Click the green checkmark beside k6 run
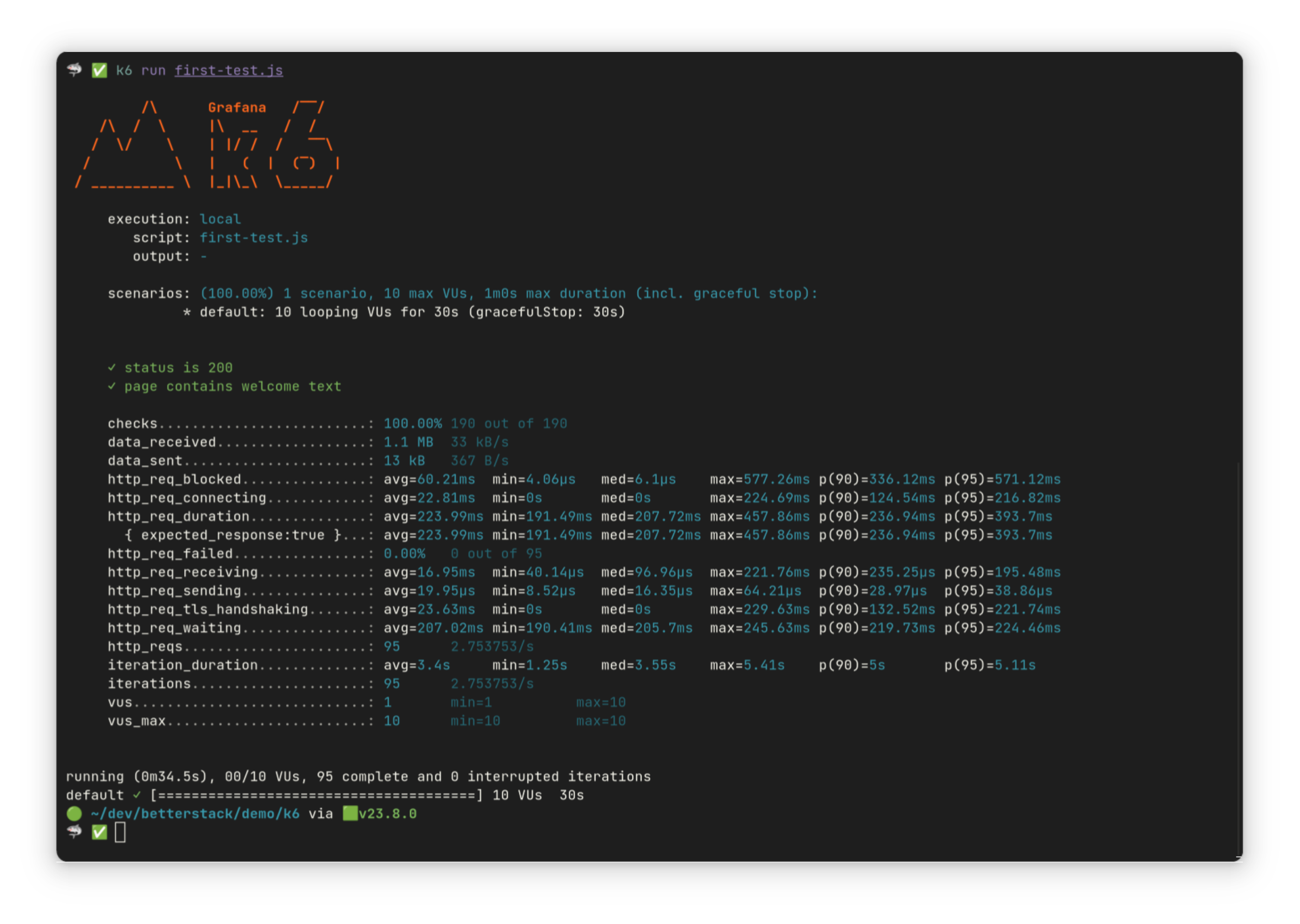1300x924 pixels. 99,70
